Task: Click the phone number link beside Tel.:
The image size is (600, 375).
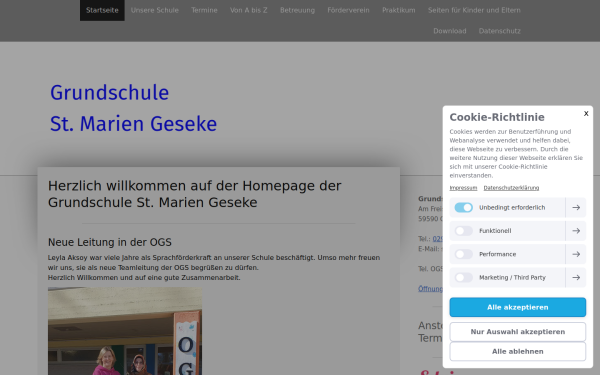Action: pos(438,239)
